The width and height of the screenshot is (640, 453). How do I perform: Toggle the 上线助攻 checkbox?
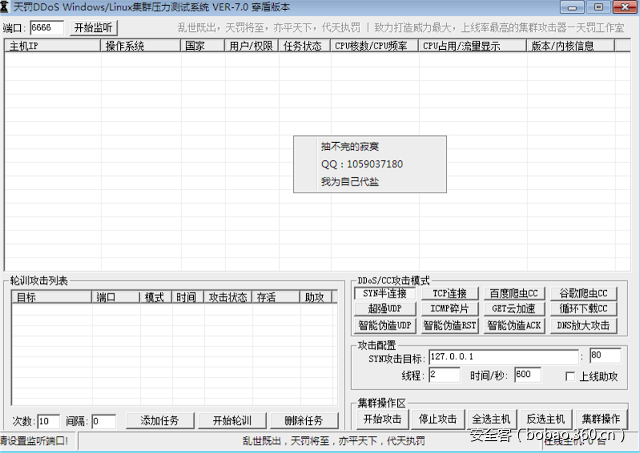pos(571,376)
